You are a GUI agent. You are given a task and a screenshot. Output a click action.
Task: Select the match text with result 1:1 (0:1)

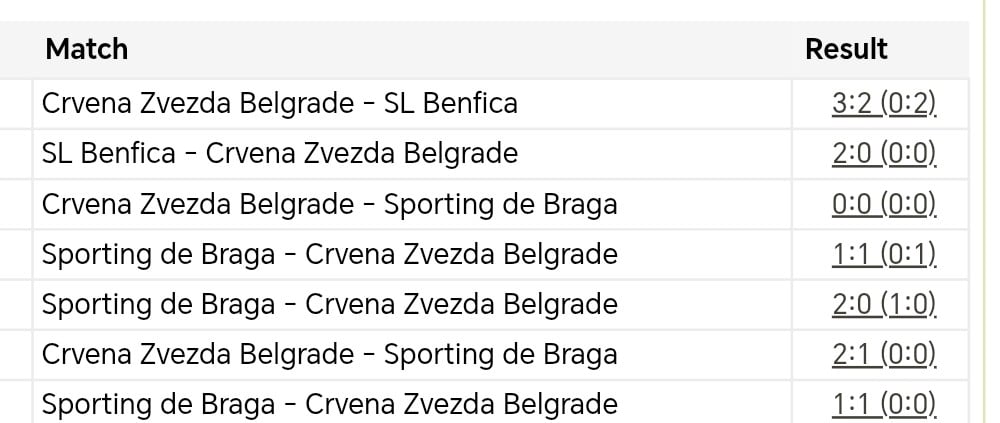(329, 254)
